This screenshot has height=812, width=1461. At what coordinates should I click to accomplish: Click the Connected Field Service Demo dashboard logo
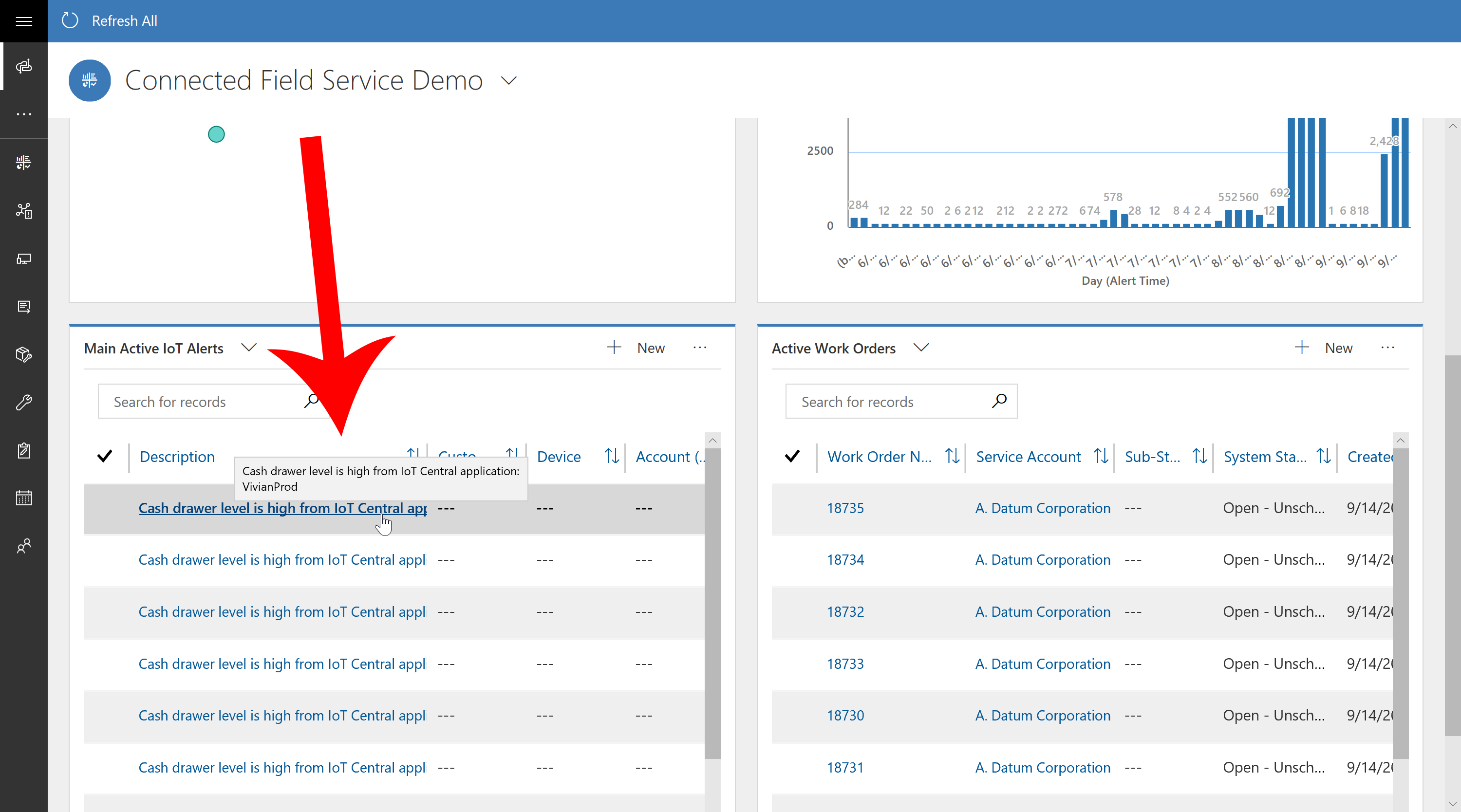[x=90, y=80]
